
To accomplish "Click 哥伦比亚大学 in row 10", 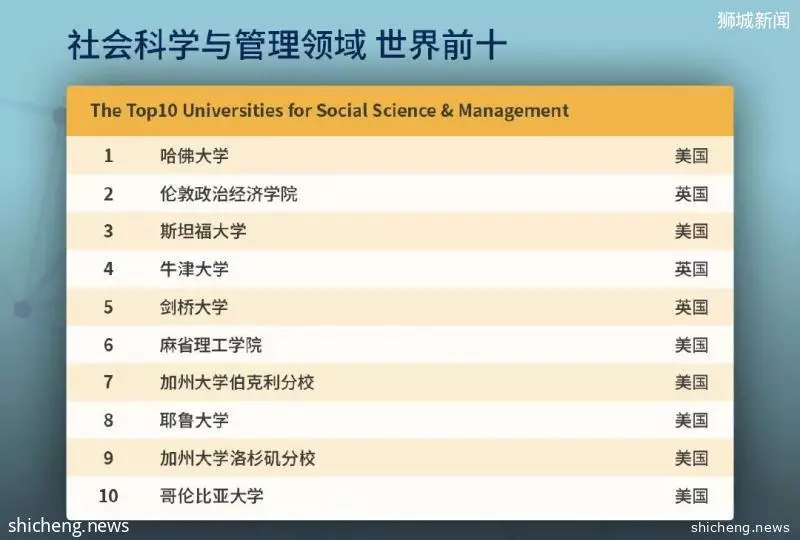I will point(211,496).
